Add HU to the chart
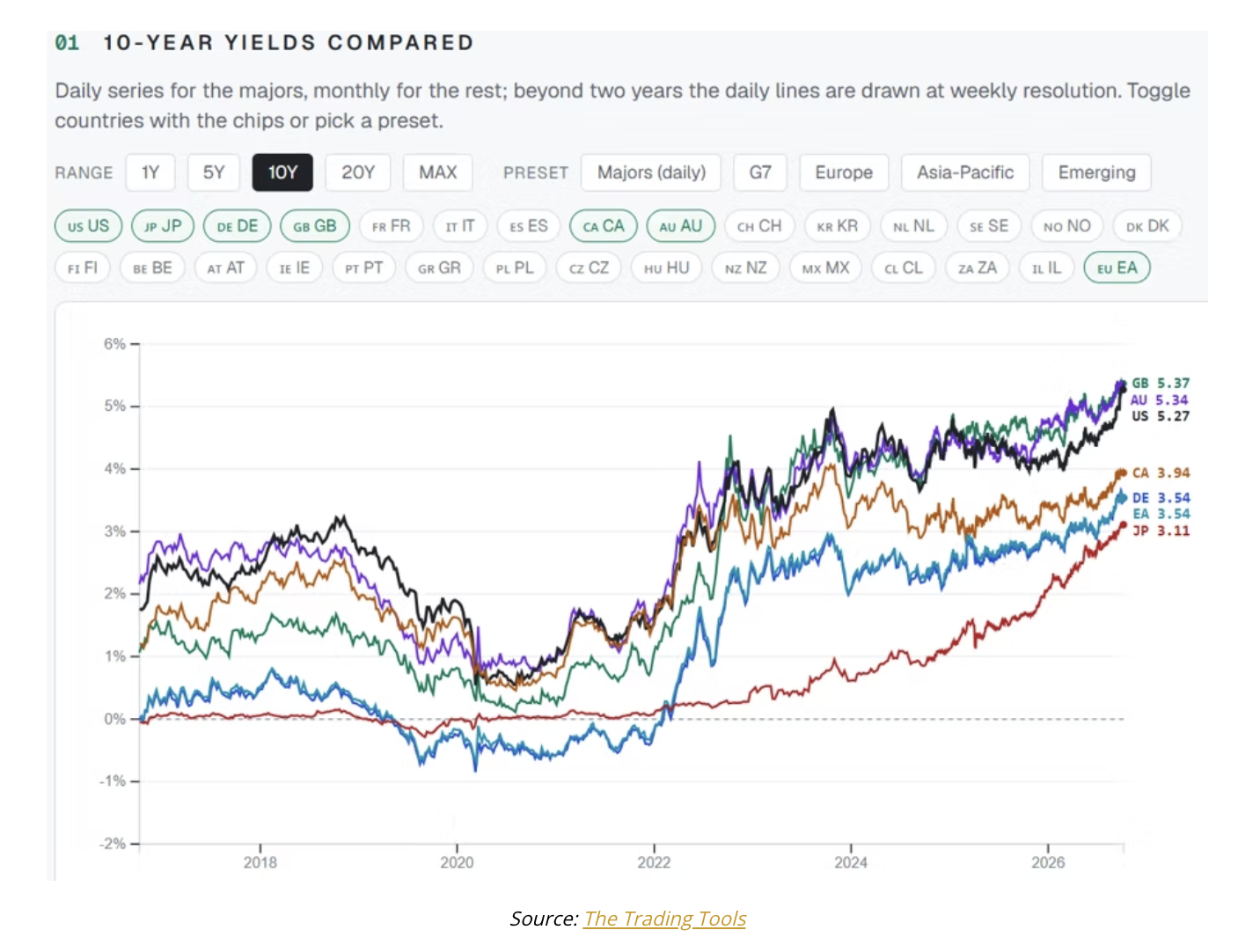Image resolution: width=1260 pixels, height=952 pixels. tap(667, 267)
